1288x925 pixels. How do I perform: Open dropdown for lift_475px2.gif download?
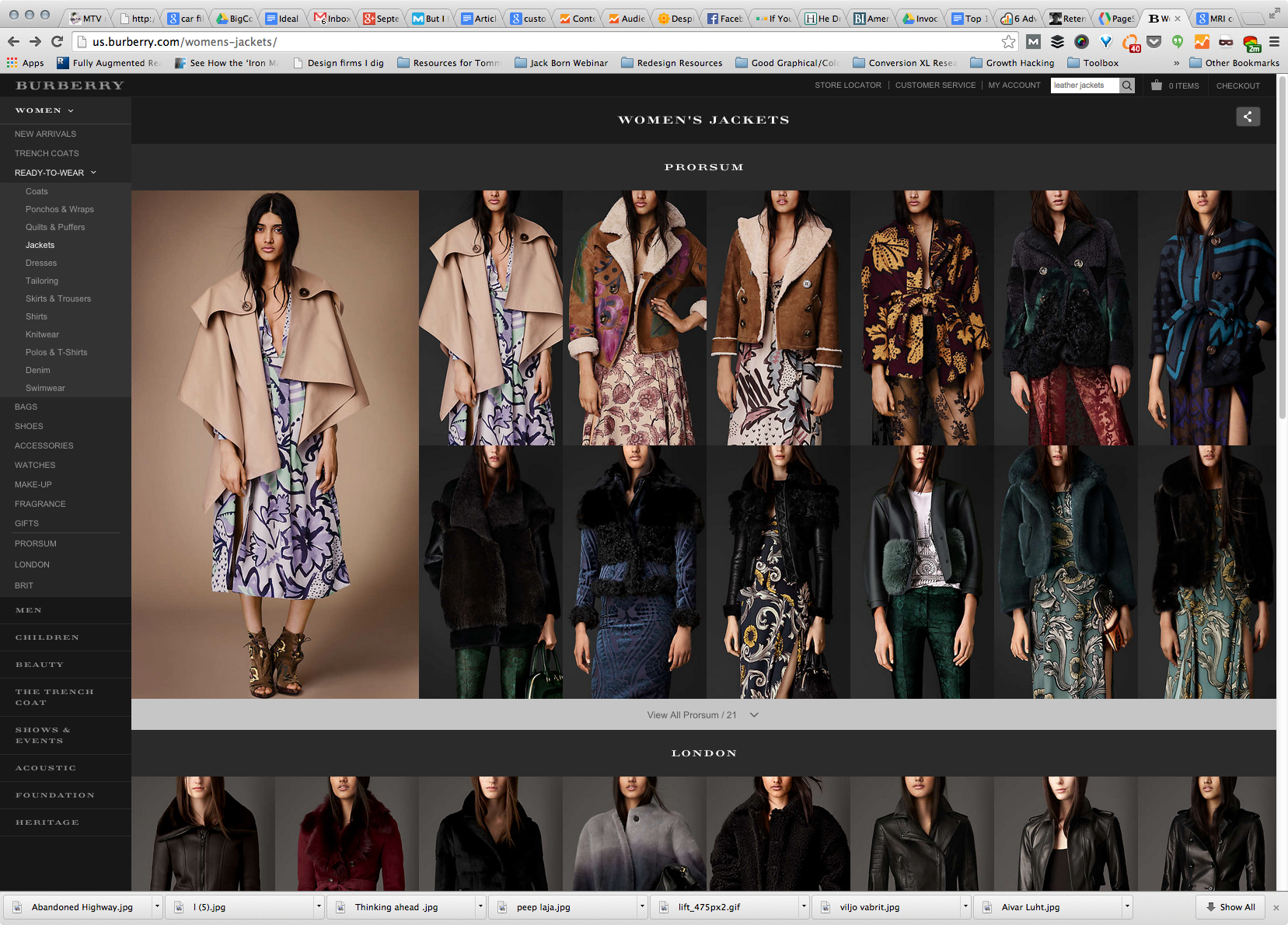click(804, 907)
